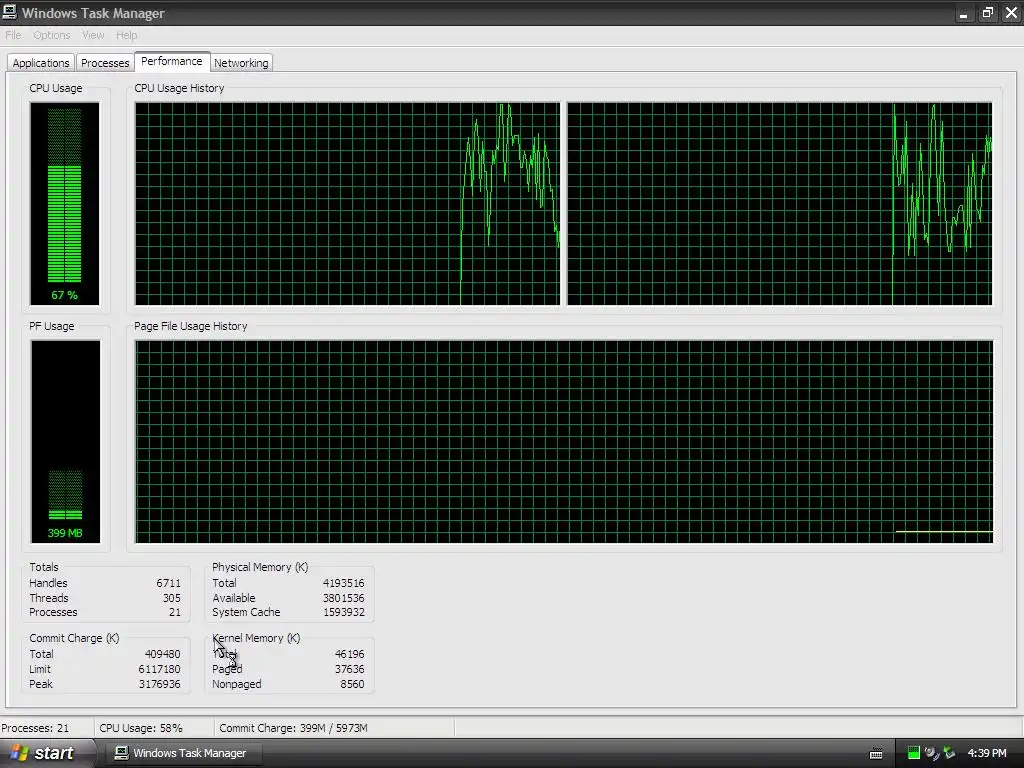
Task: Open the Help menu
Action: click(127, 35)
